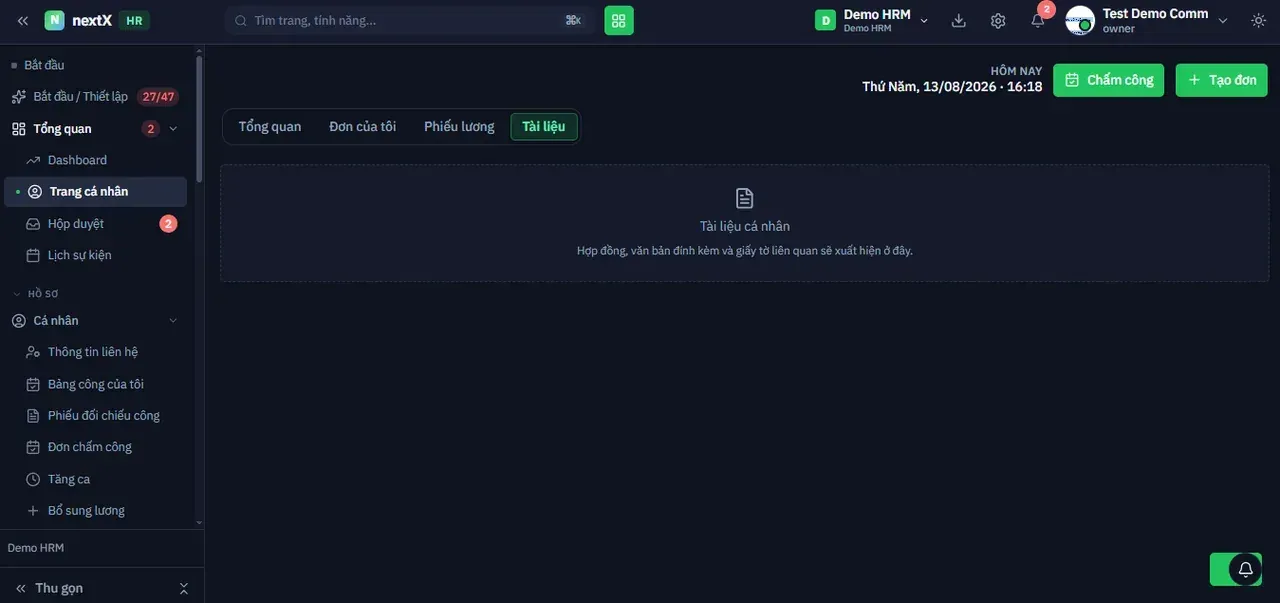Screen dimensions: 1280x603
Task: Click the floating bell button at bottom right
Action: [1246, 569]
